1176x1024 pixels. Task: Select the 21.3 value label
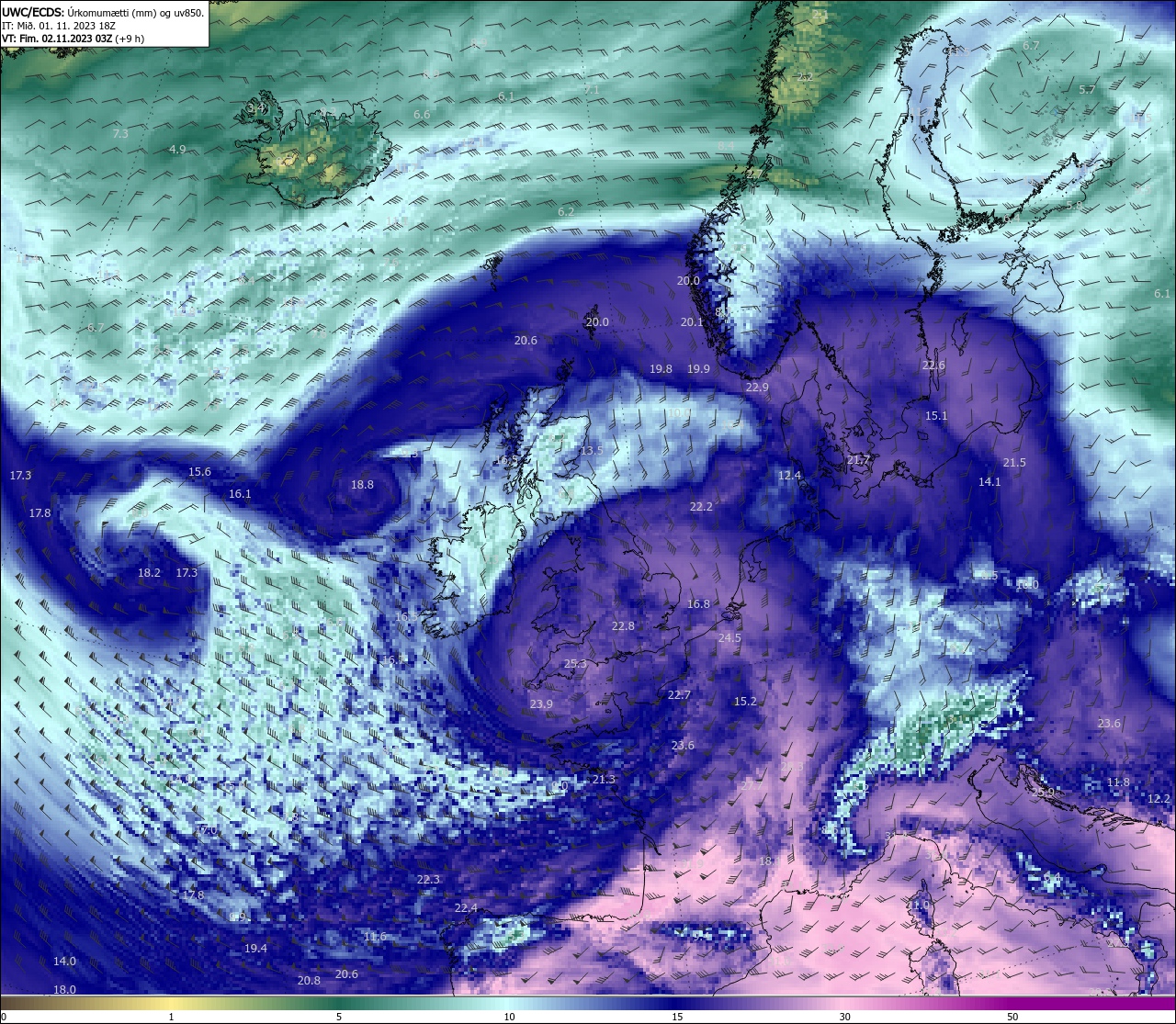click(x=604, y=779)
